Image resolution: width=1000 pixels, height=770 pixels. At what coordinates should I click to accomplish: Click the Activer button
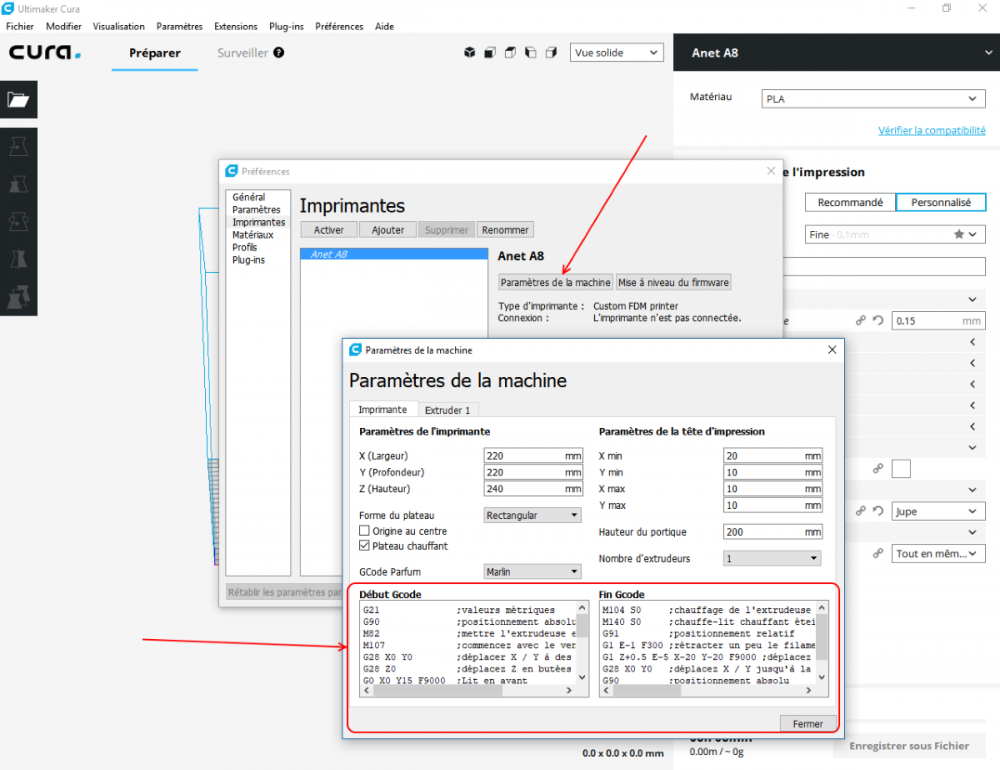click(328, 230)
